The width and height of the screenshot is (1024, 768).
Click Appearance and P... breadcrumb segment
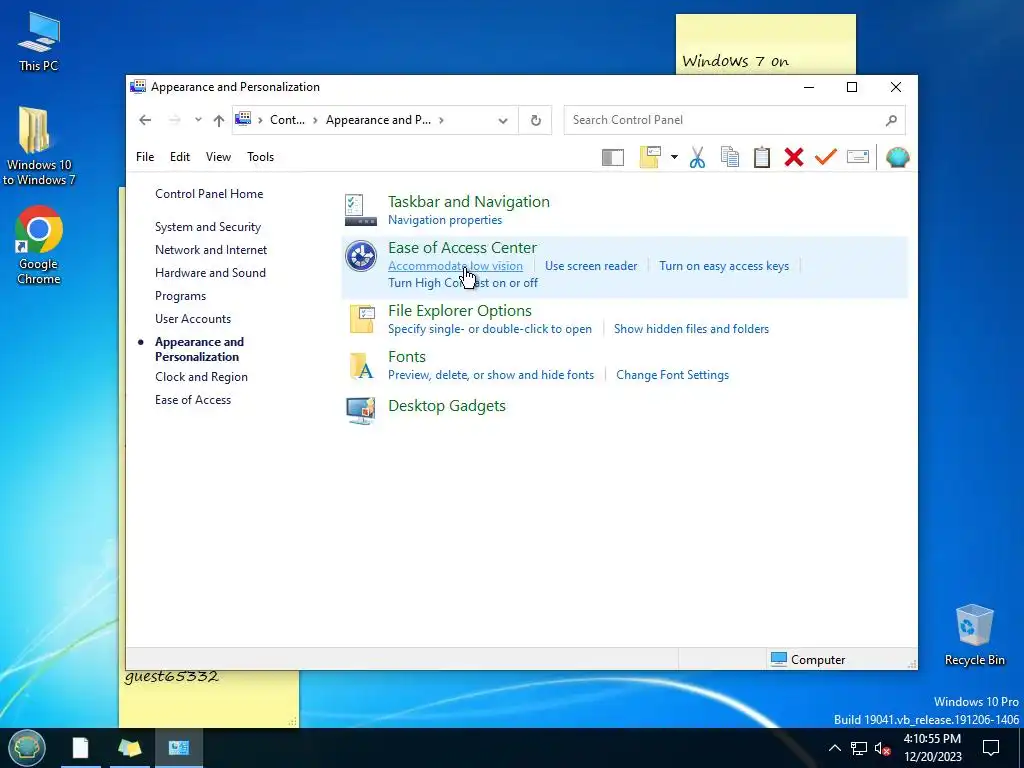(x=378, y=120)
